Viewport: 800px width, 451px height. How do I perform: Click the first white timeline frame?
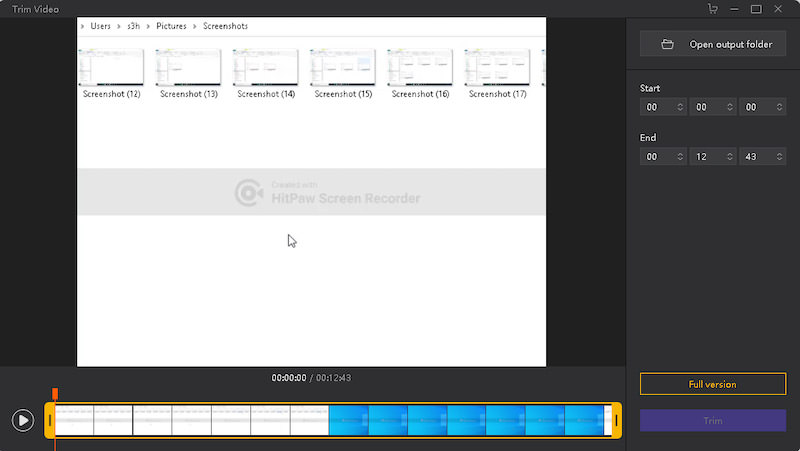74,420
